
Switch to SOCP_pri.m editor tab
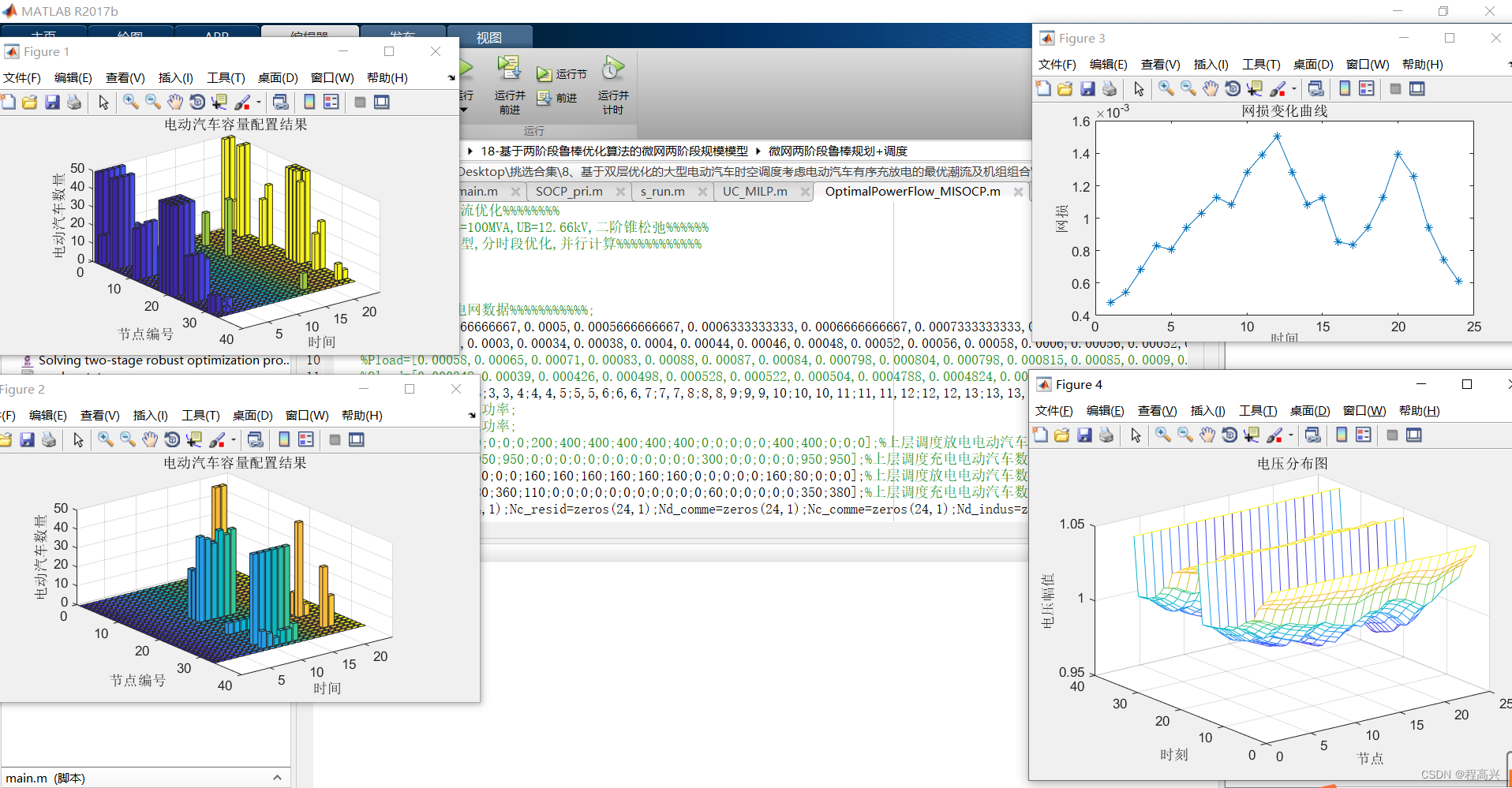point(569,191)
